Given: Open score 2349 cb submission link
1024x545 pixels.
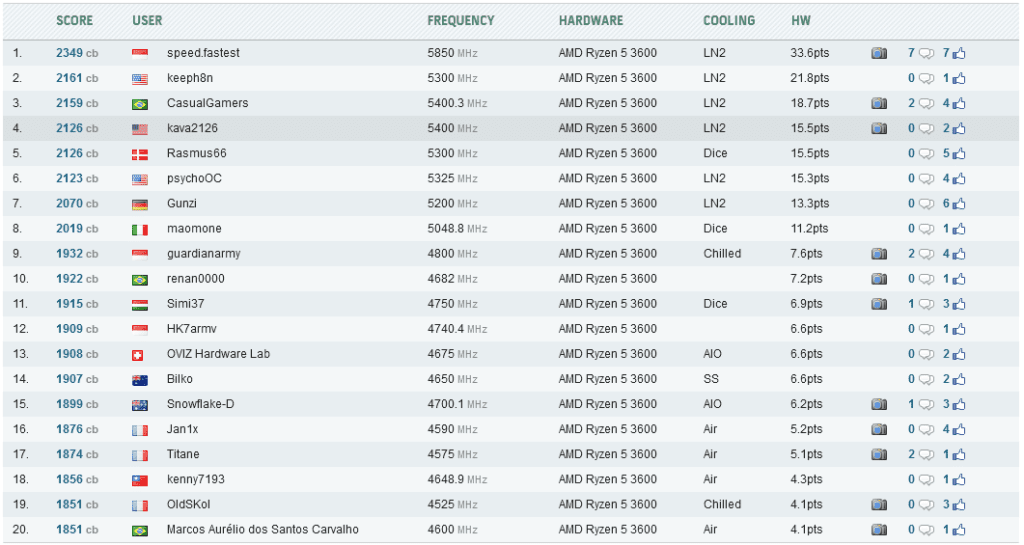Looking at the screenshot, I should [x=76, y=53].
